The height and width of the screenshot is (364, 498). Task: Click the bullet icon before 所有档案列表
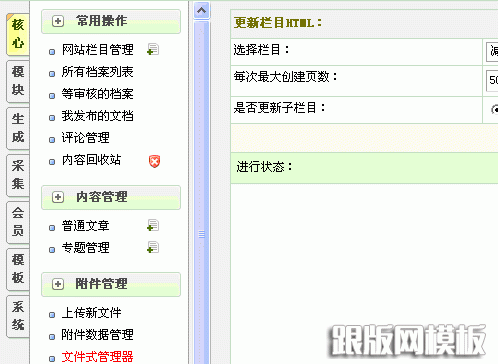(52, 74)
